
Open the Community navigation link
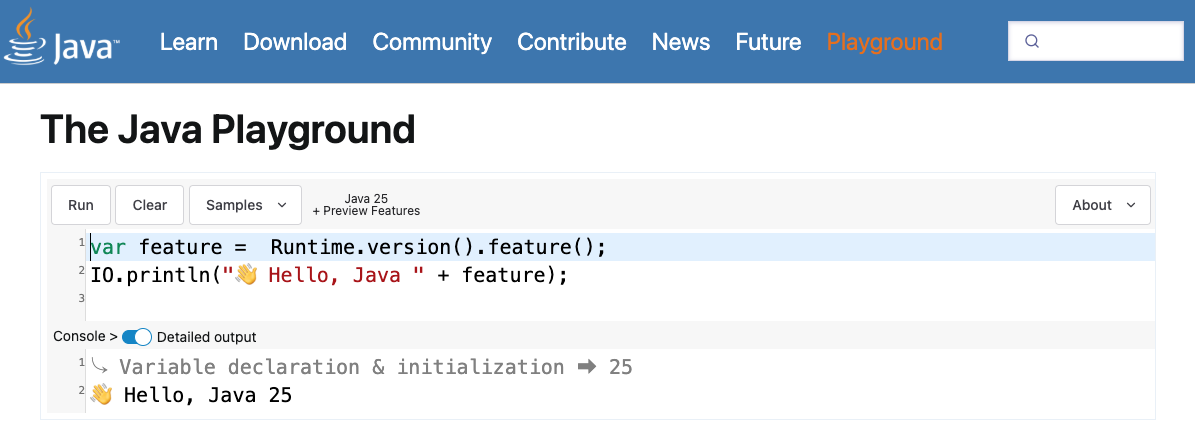[x=432, y=42]
